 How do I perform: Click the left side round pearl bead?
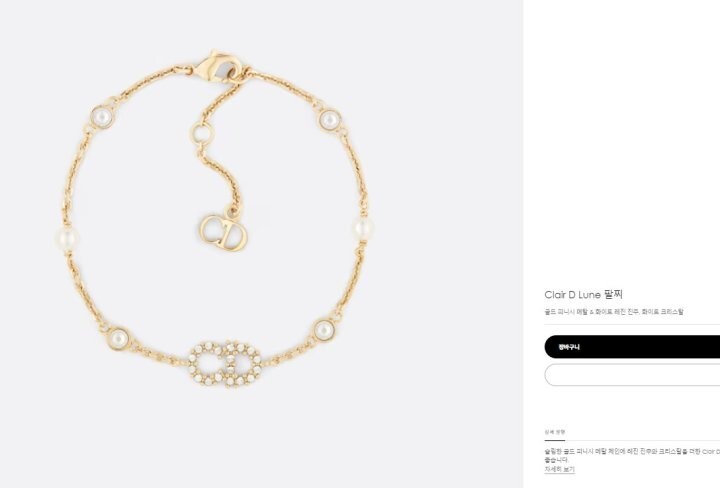(x=67, y=238)
